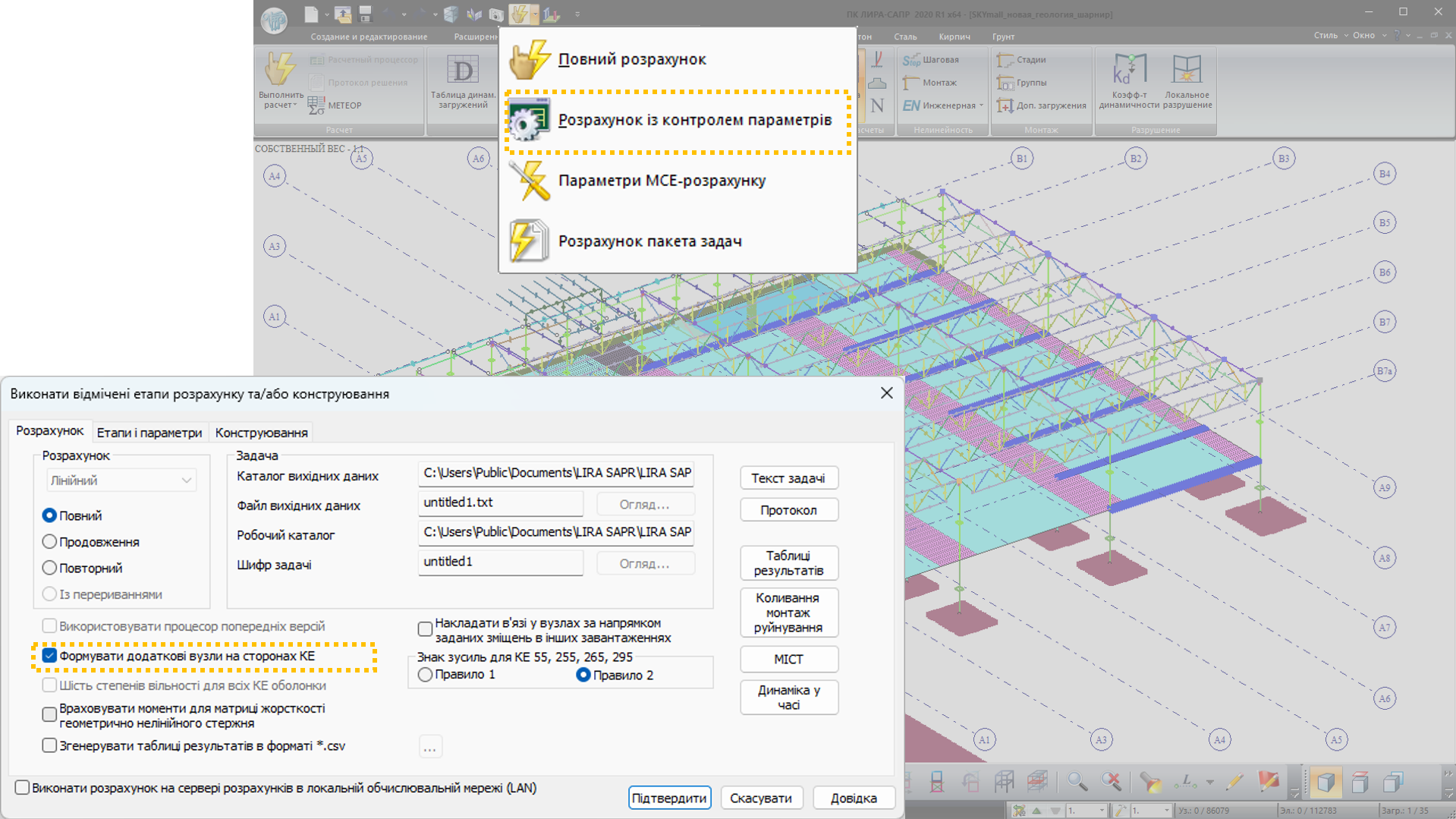
Task: Click the flashlight icon in bottom toolbar
Action: coord(1150,782)
